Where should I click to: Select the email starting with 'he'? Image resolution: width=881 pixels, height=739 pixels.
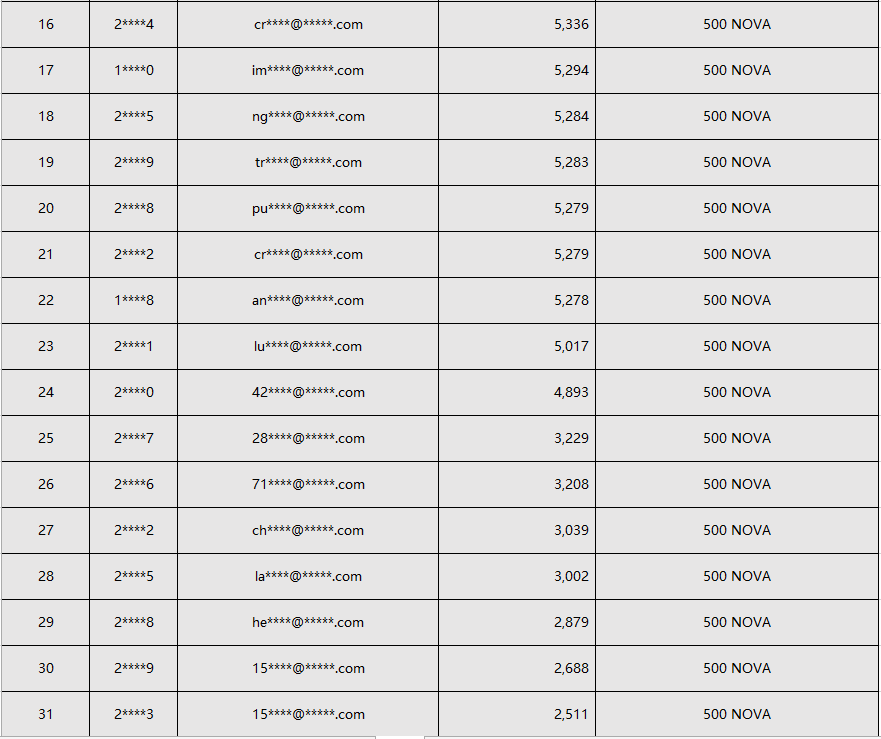tap(308, 622)
